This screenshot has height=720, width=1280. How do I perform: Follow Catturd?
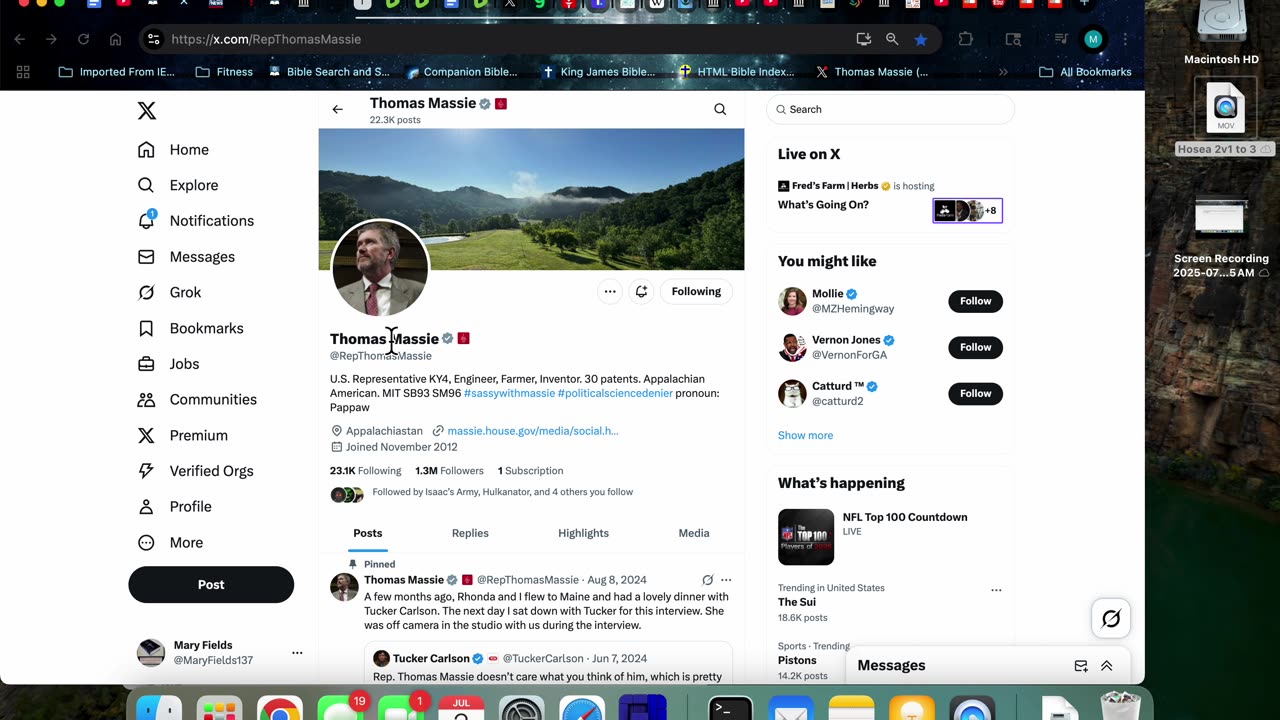tap(975, 393)
